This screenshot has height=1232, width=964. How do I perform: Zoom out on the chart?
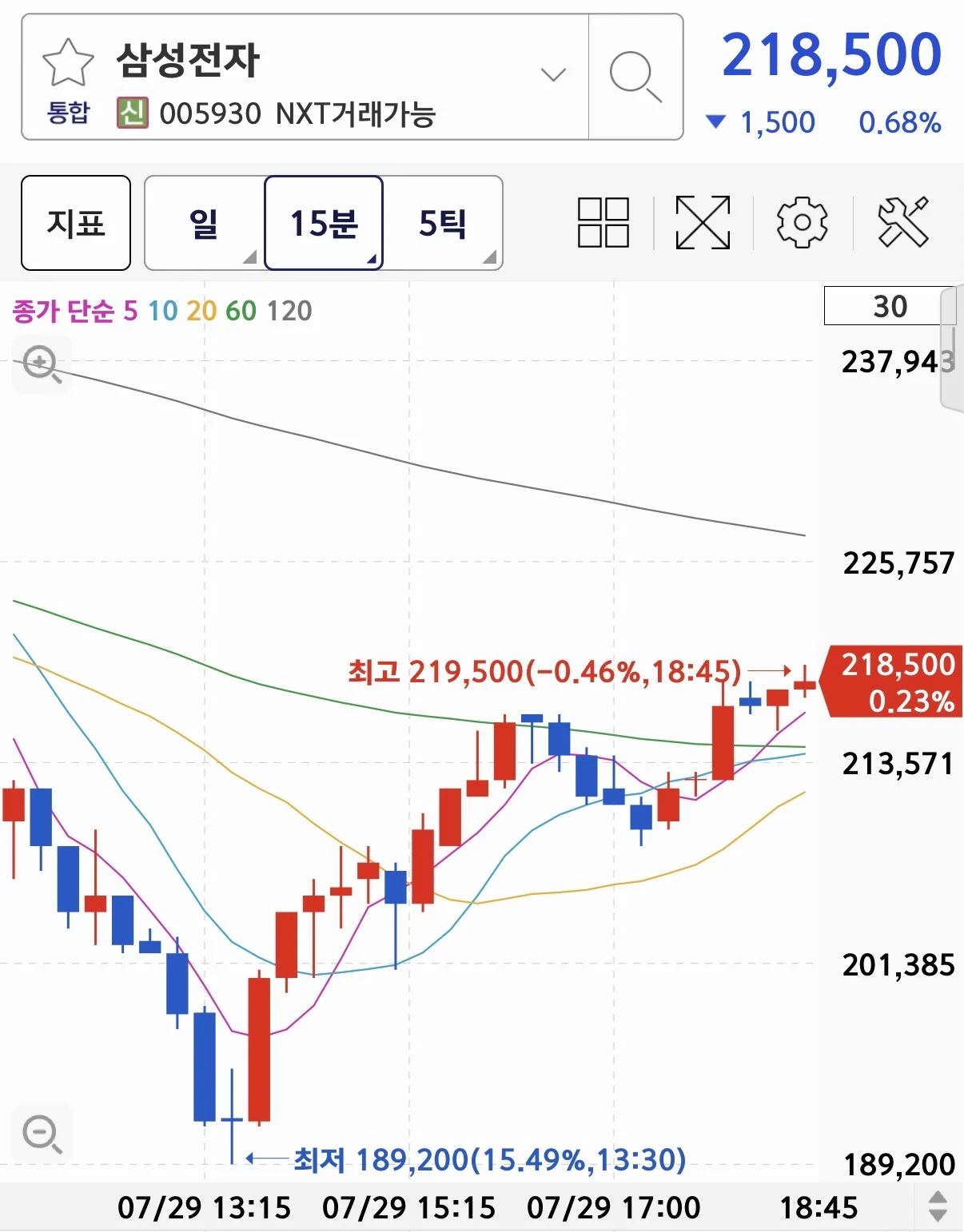point(42,1134)
